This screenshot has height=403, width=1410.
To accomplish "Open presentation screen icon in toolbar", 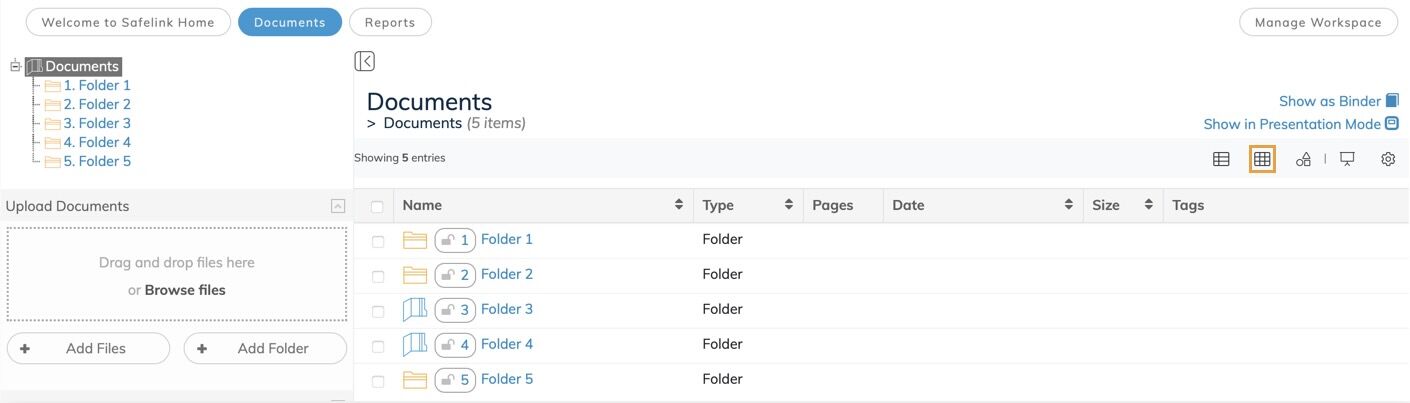I will pyautogui.click(x=1347, y=159).
